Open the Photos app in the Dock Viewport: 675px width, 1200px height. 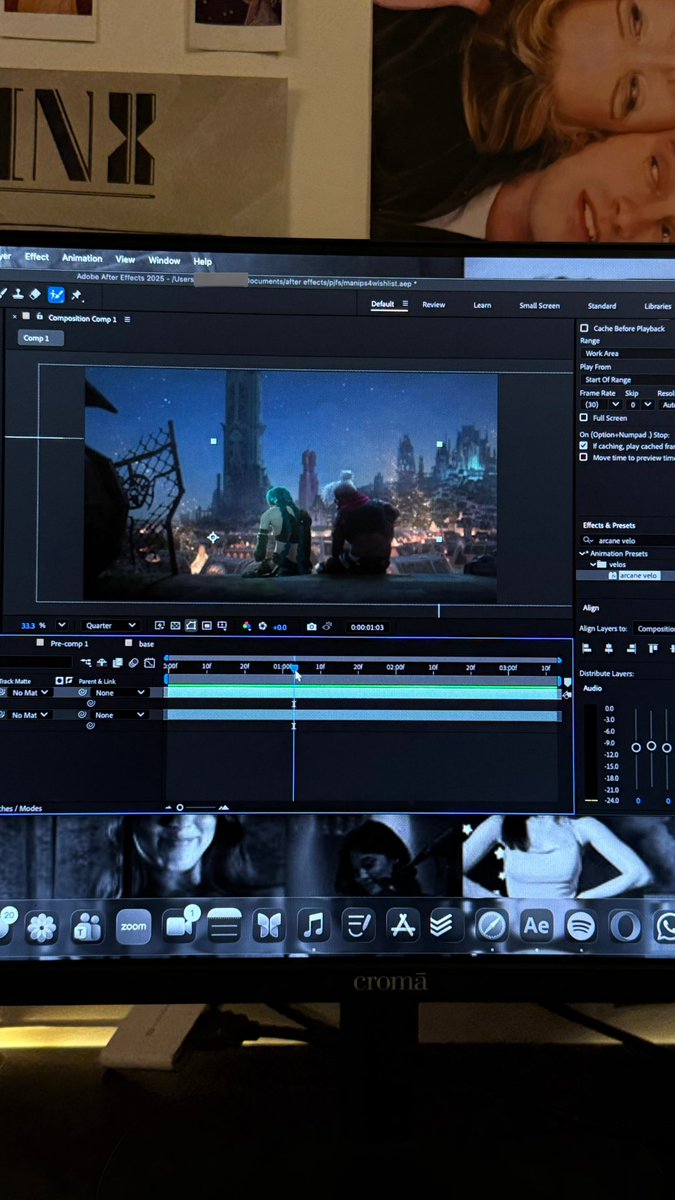(41, 927)
